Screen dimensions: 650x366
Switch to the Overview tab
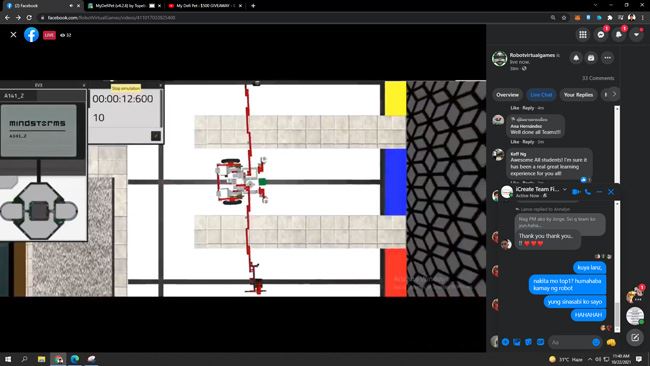(507, 95)
